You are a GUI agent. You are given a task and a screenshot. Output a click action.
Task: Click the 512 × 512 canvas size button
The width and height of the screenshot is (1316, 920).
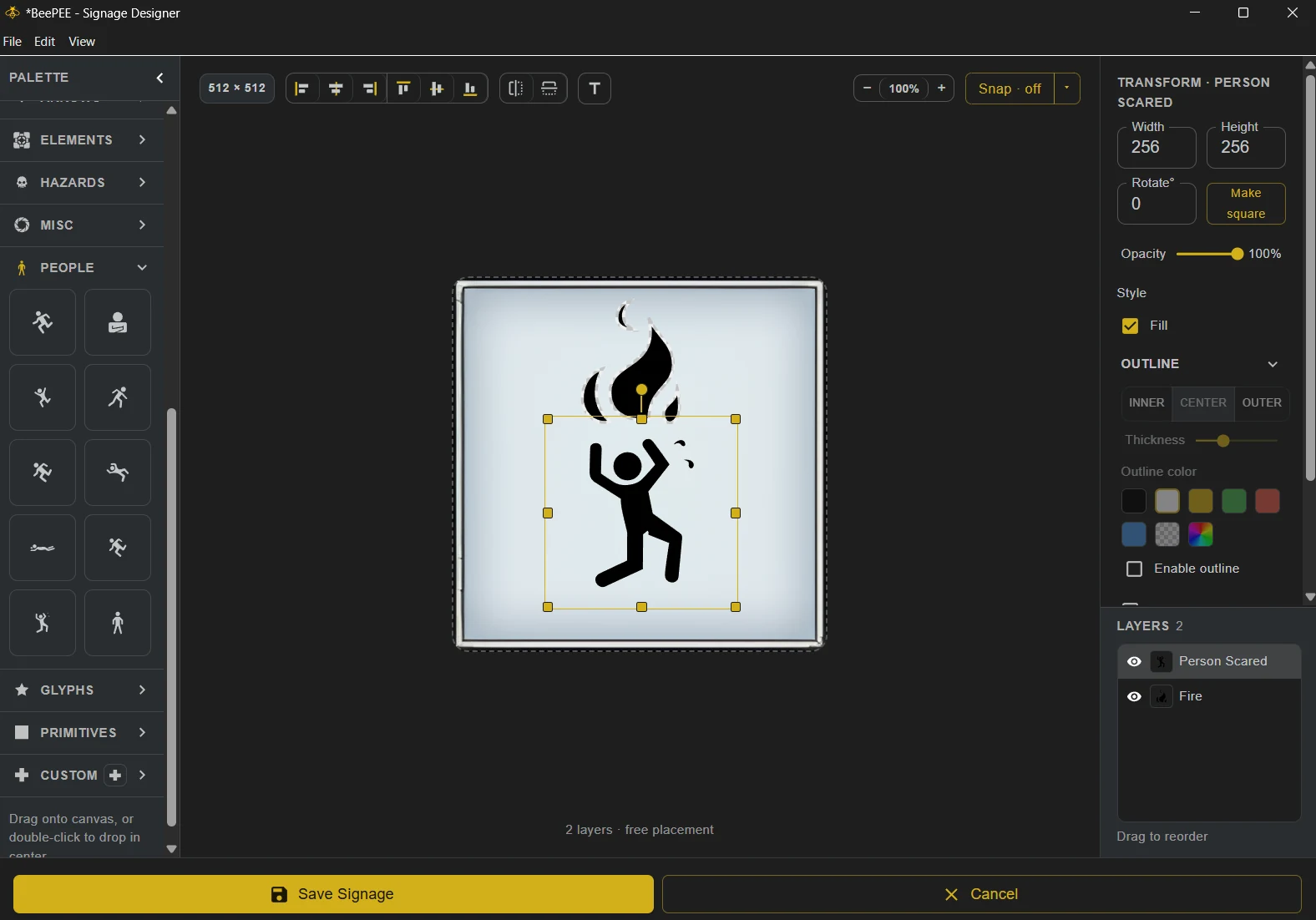coord(237,88)
